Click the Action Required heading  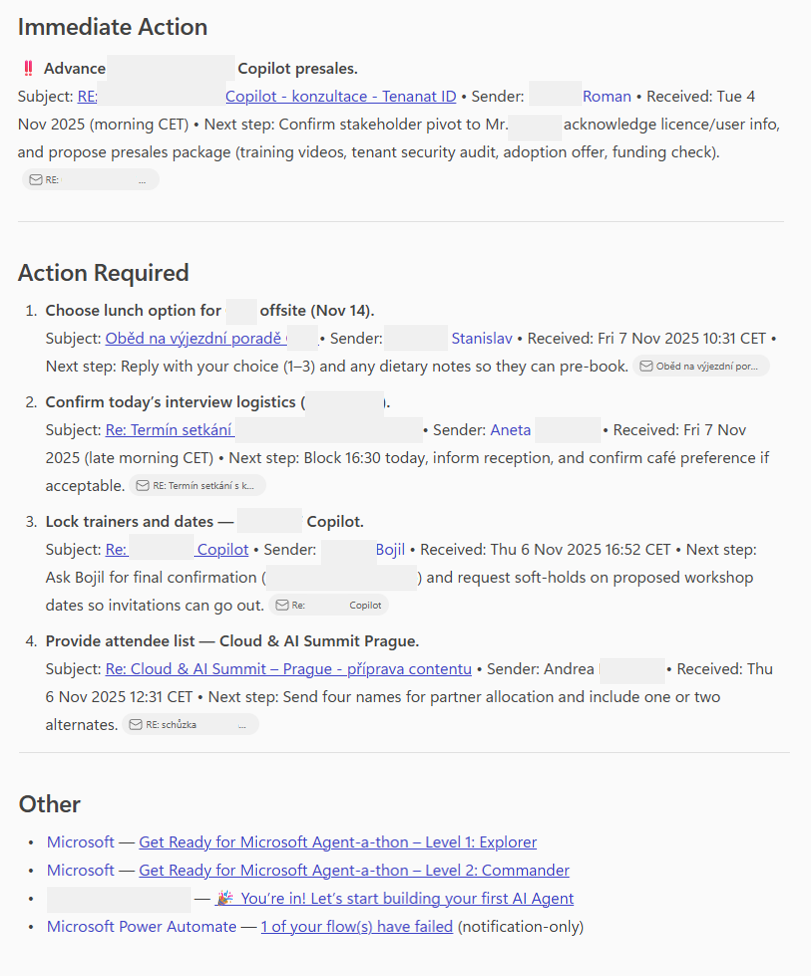[103, 273]
